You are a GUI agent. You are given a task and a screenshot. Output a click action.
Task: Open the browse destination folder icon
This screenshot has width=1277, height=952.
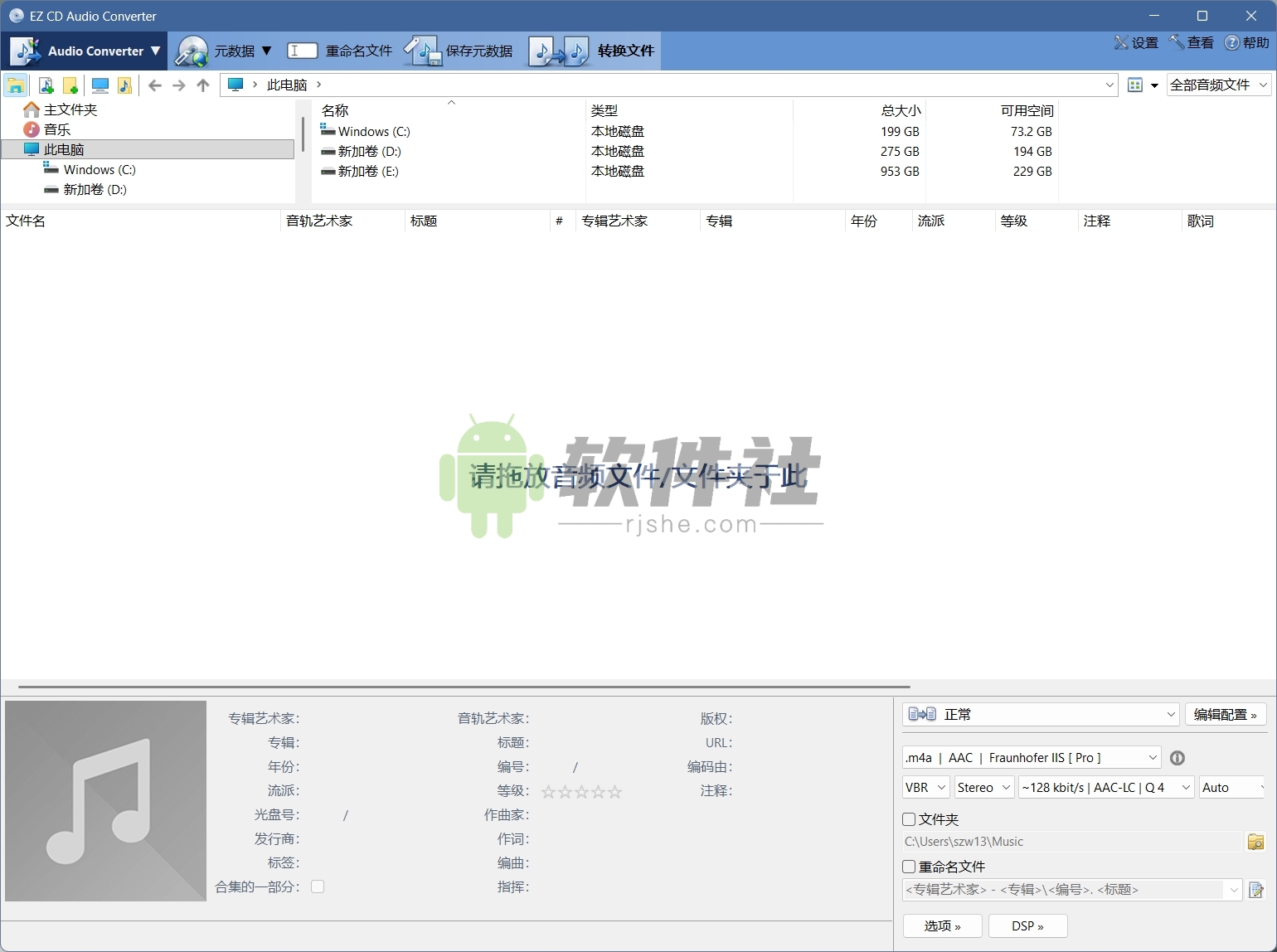click(x=1256, y=842)
